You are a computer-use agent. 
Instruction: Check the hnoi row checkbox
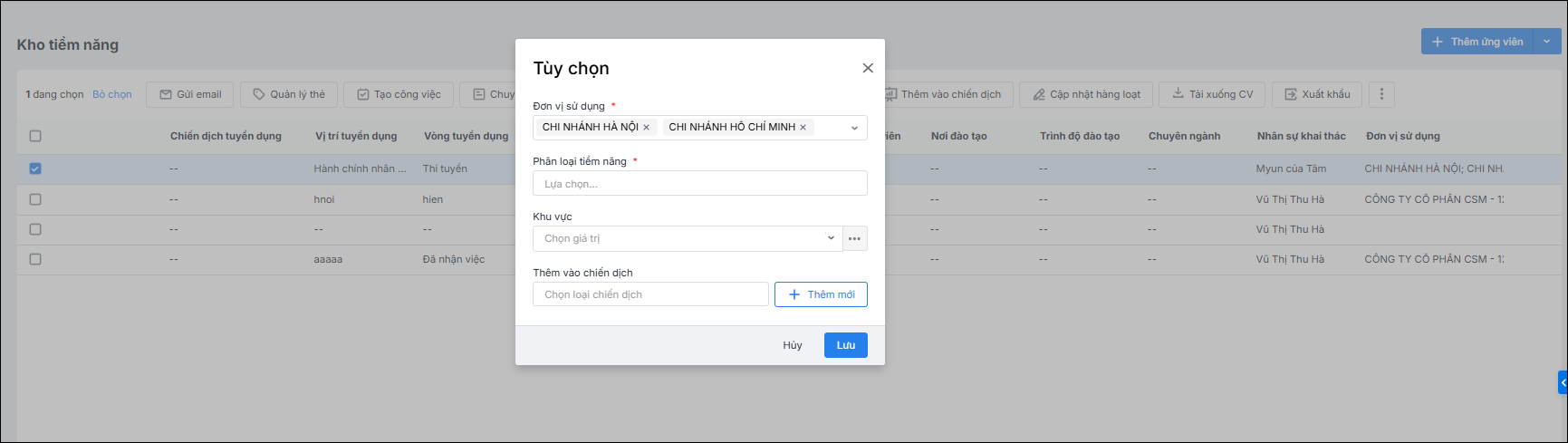click(x=35, y=199)
